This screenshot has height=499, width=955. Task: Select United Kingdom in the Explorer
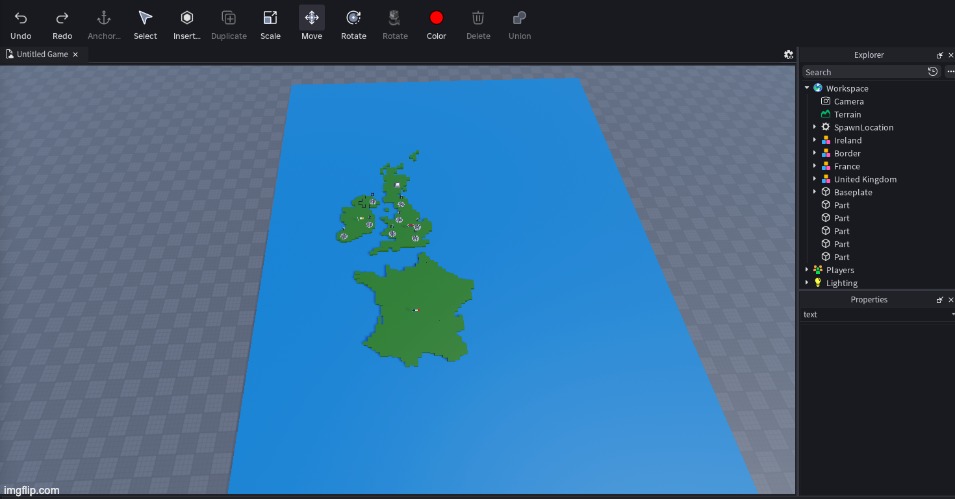click(865, 179)
